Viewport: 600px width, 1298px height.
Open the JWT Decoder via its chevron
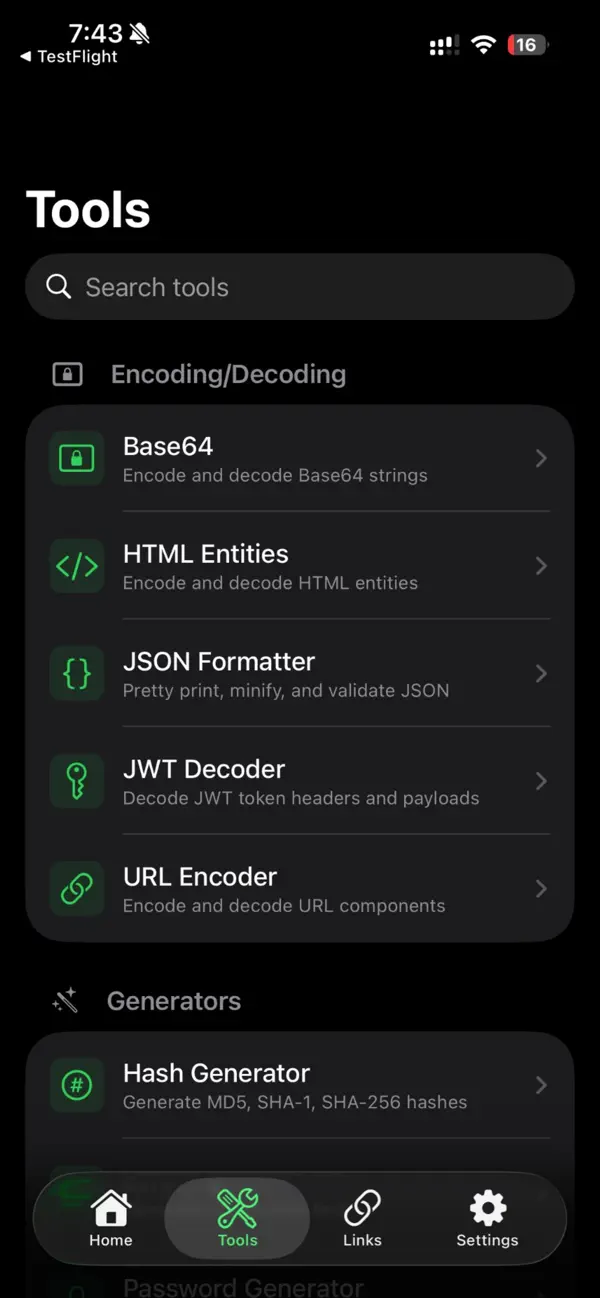541,781
